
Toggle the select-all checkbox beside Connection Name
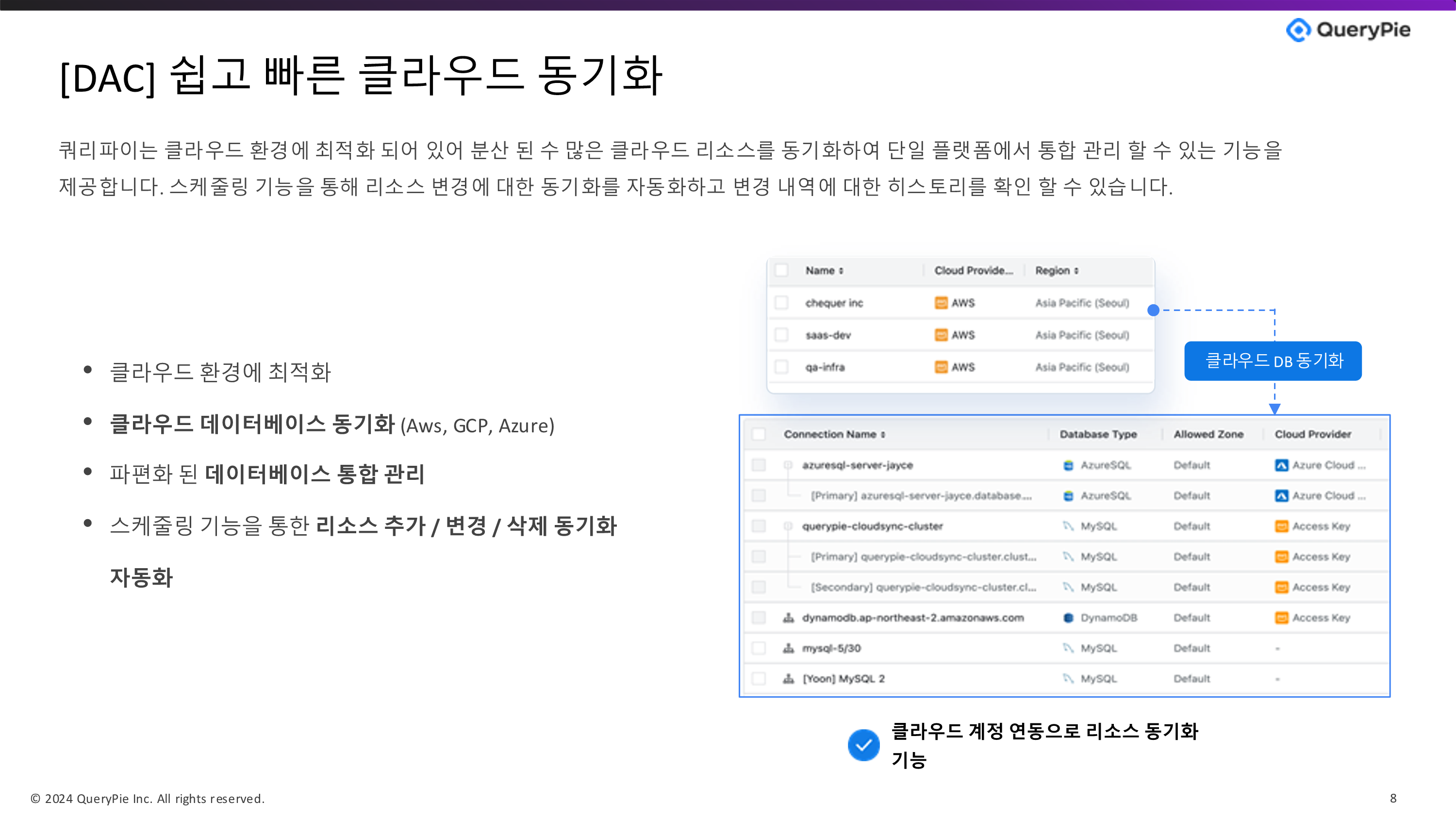click(759, 434)
